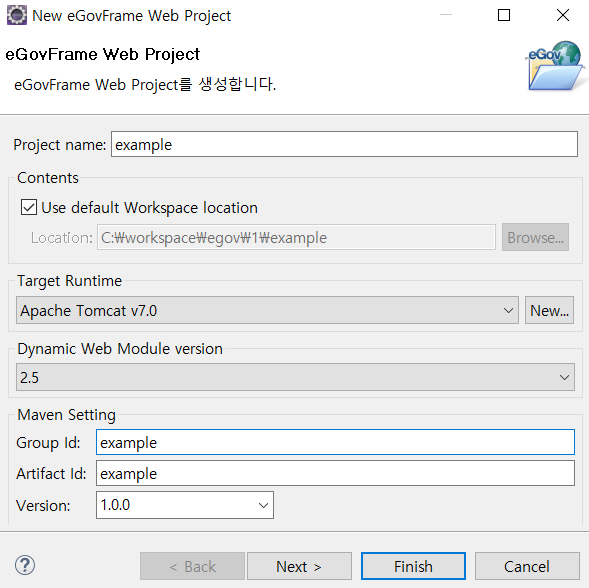Click inside the Group Id field
This screenshot has width=589, height=588.
(335, 442)
